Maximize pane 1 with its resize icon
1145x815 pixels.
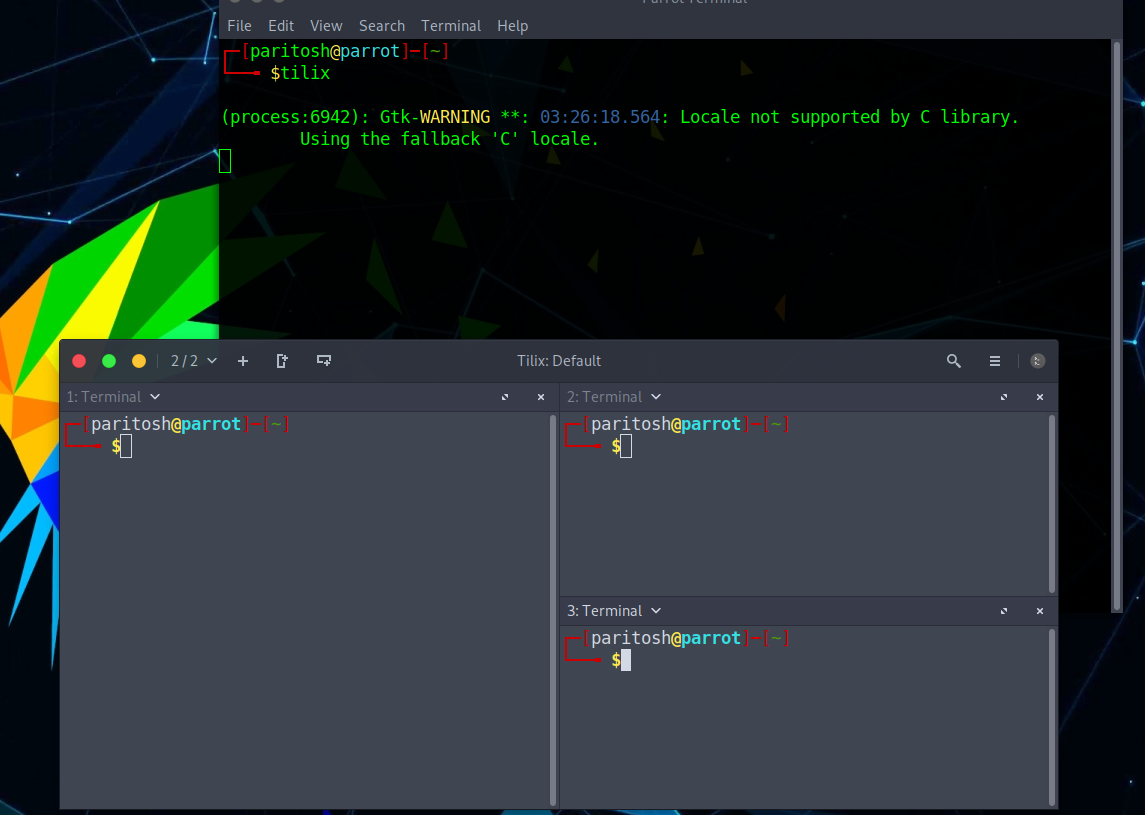[x=504, y=397]
